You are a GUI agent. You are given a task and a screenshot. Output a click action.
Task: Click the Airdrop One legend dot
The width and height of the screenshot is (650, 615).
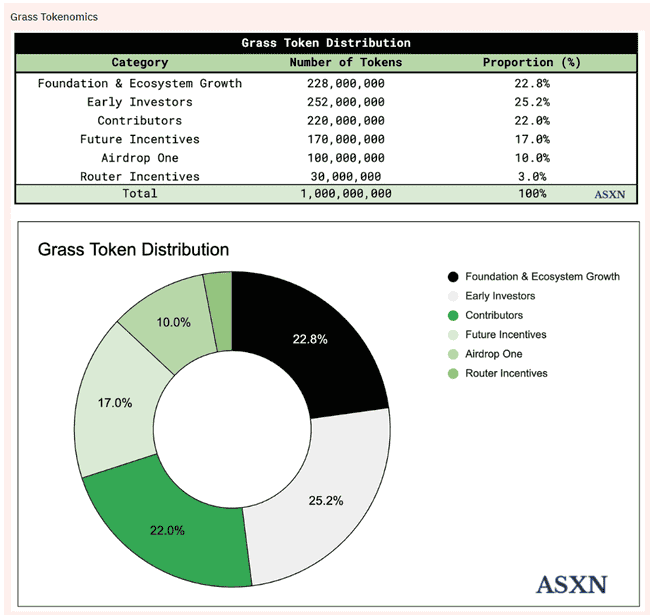click(454, 354)
